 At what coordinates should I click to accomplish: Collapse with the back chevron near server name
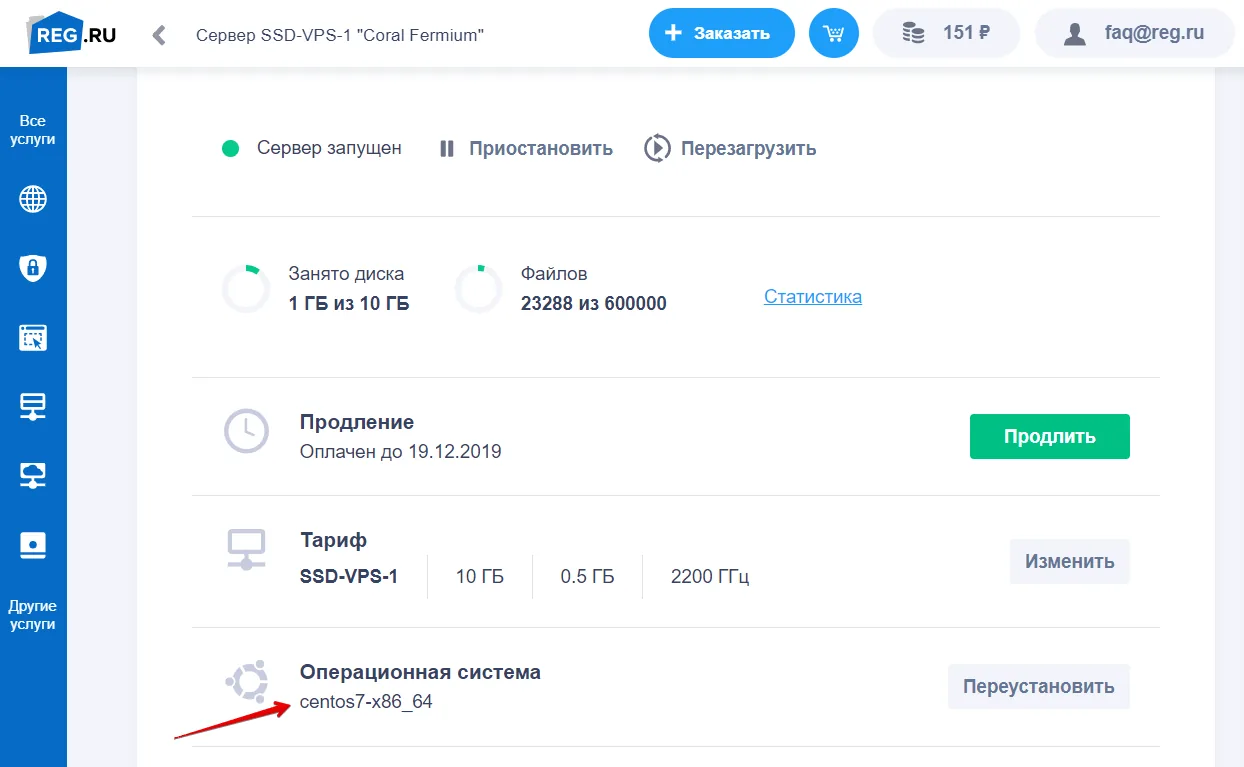158,33
